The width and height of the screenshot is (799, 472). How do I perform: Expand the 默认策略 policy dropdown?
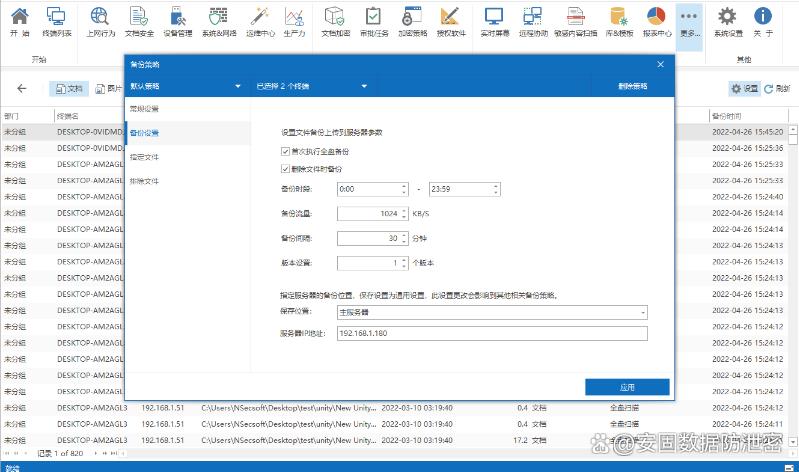(x=185, y=87)
